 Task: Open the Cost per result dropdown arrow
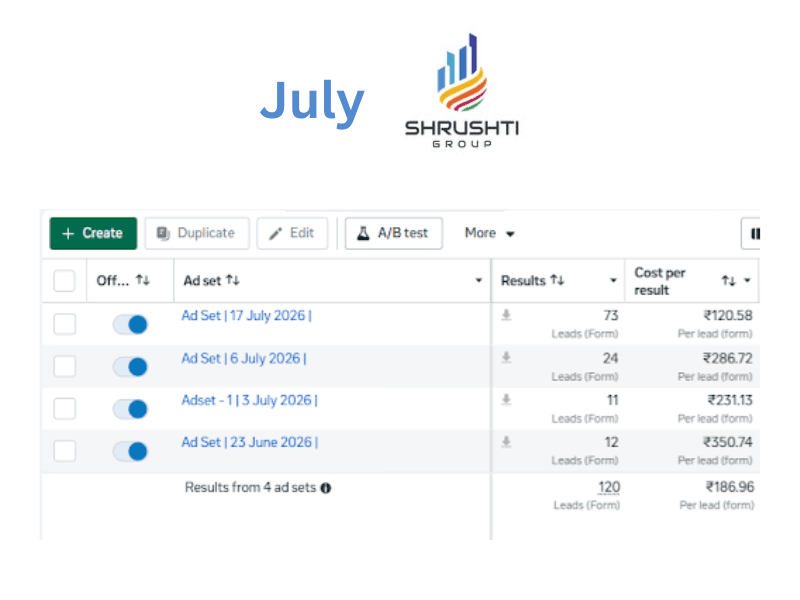tap(747, 280)
